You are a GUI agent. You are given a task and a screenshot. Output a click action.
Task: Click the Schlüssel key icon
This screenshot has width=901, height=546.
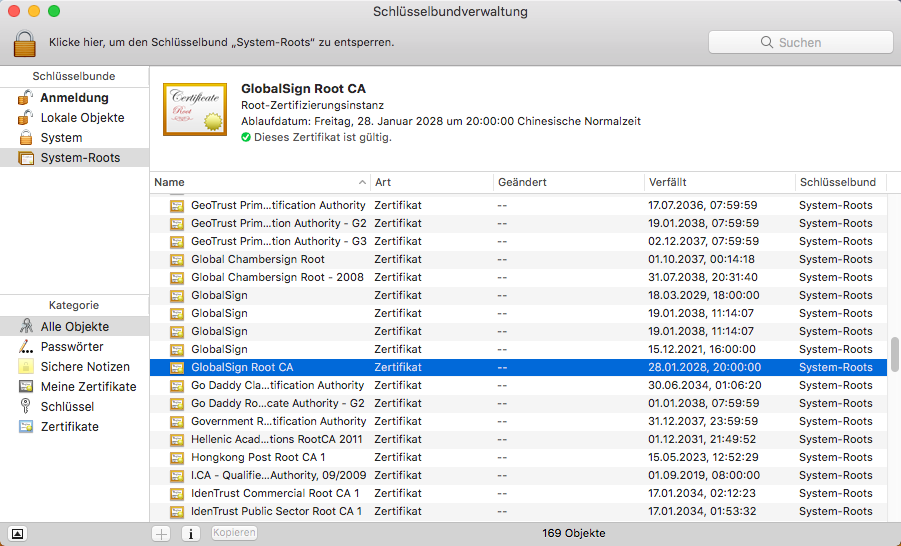(x=25, y=406)
